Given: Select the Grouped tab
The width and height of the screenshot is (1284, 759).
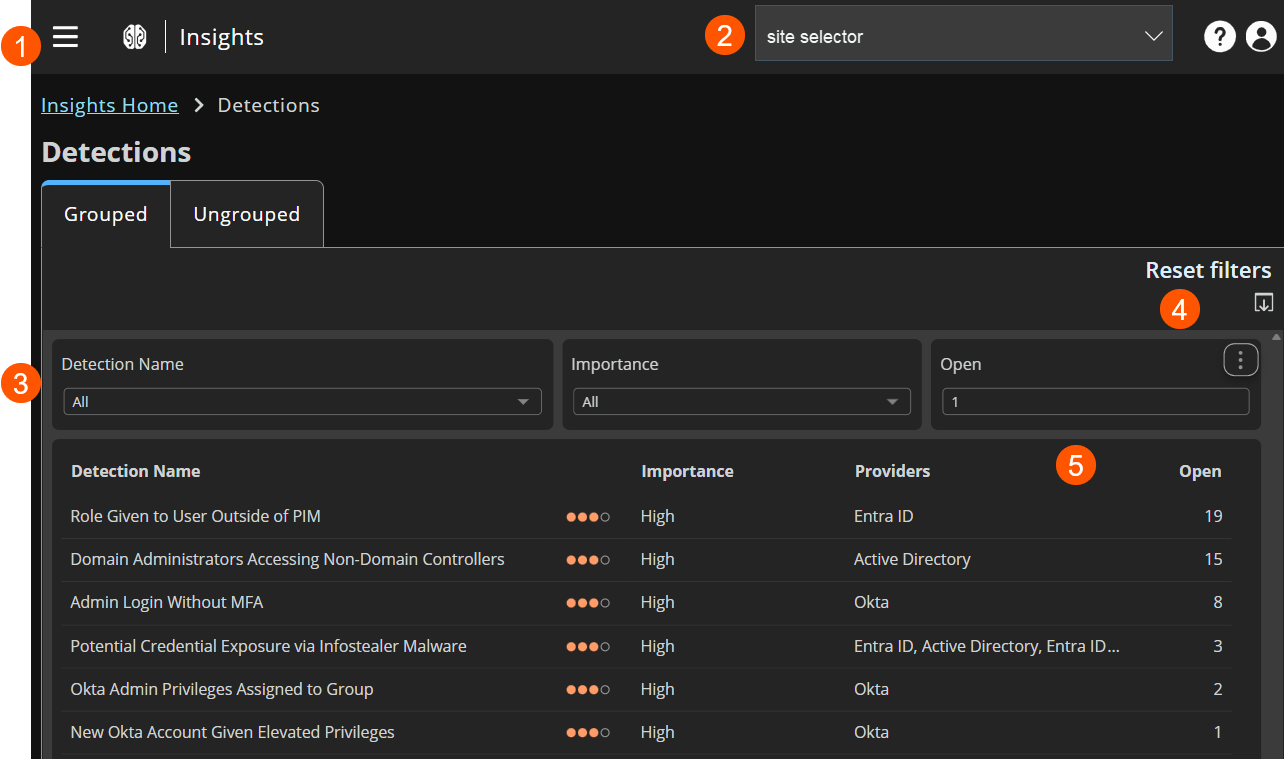Looking at the screenshot, I should click(x=104, y=213).
